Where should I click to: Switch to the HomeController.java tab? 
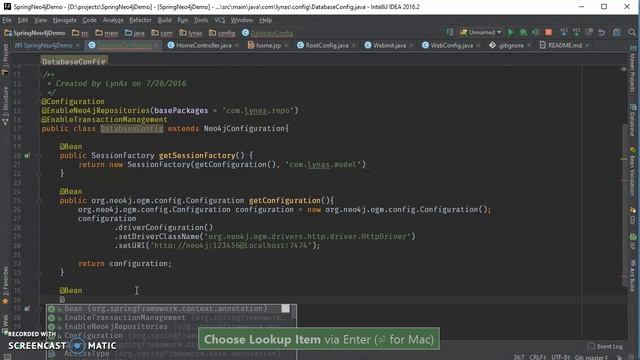204,45
